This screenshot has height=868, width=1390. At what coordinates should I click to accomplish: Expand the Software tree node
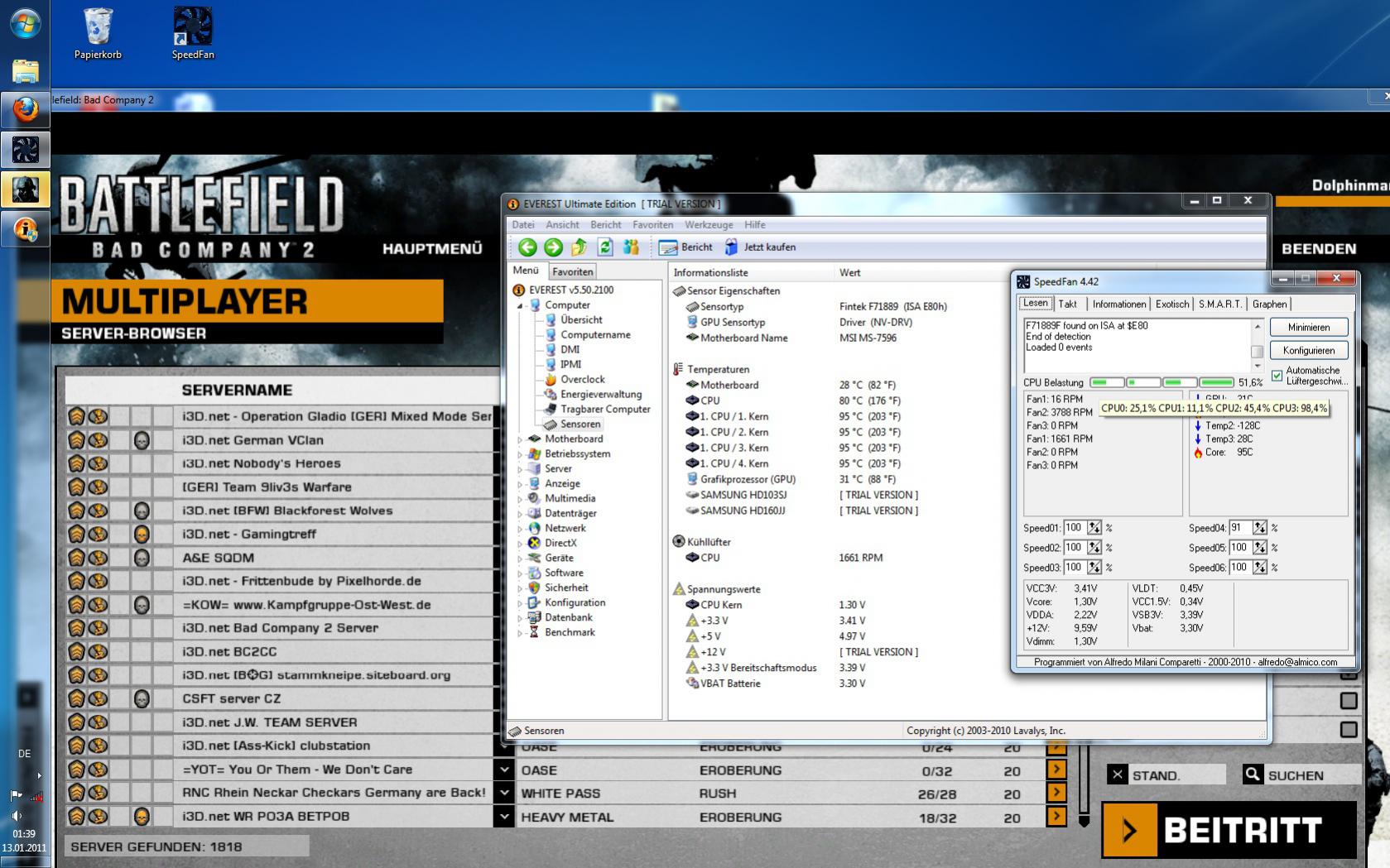pyautogui.click(x=521, y=573)
